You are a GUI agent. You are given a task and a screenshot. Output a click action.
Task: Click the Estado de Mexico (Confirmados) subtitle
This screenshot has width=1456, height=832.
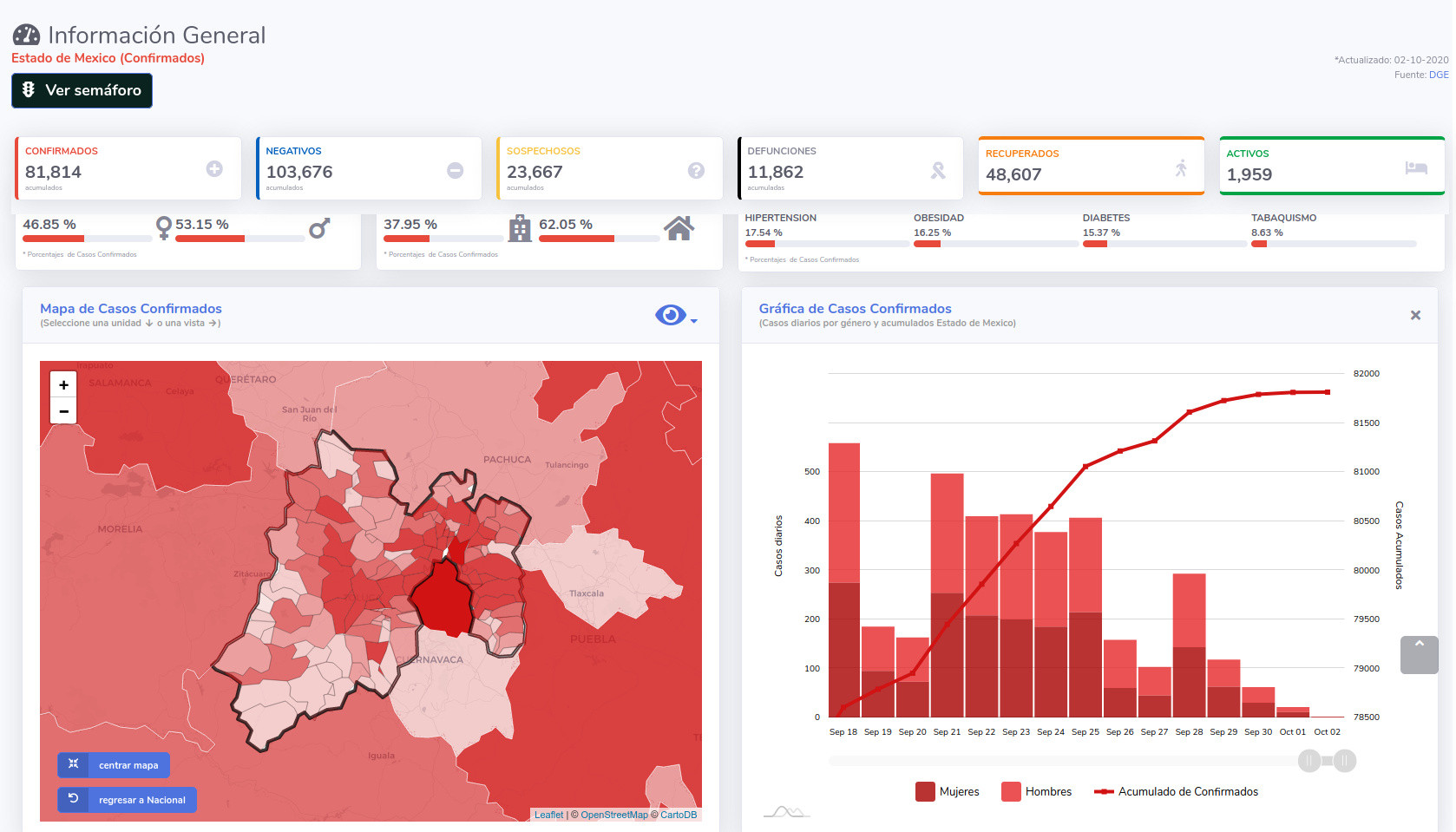point(108,58)
